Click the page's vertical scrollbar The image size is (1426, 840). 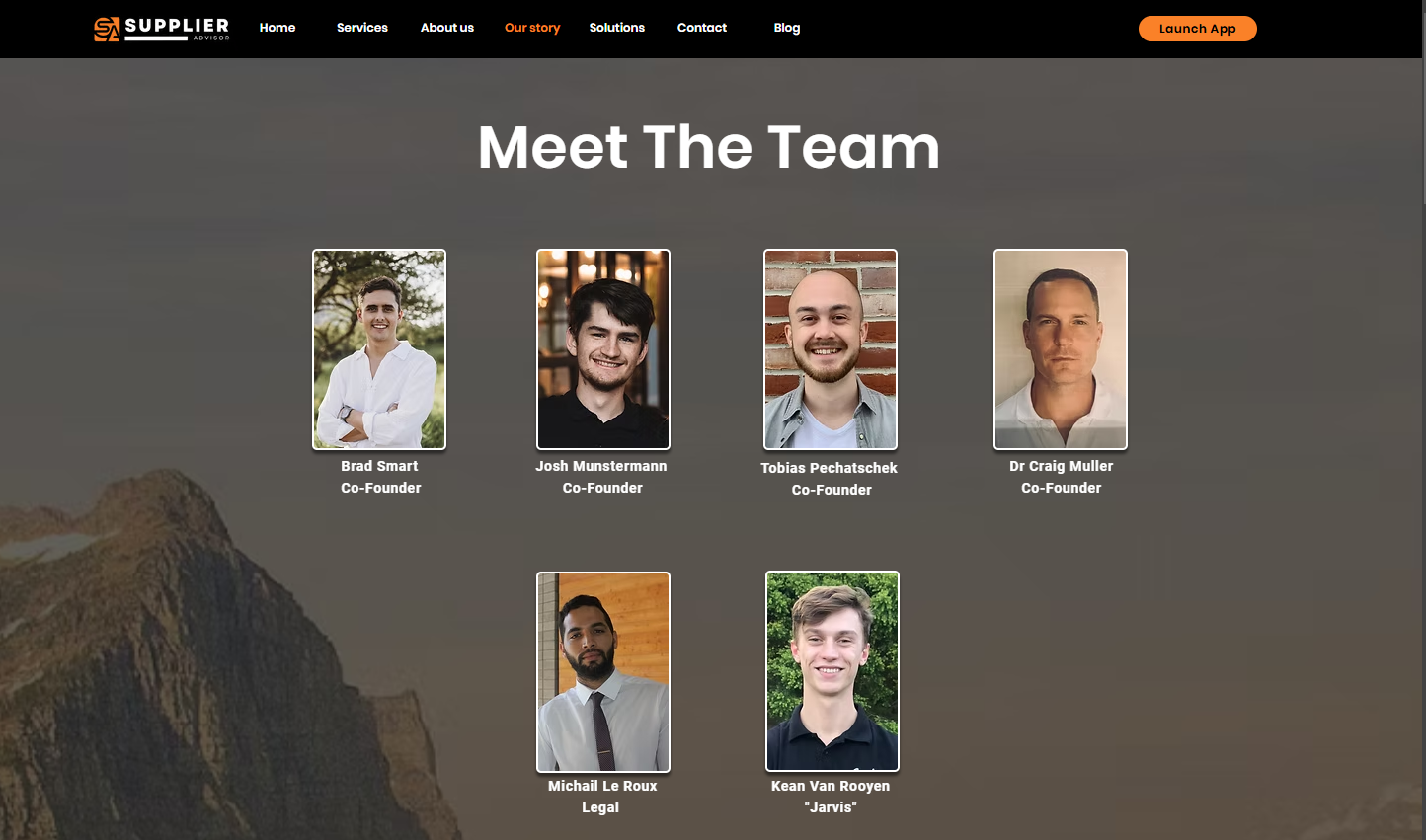1422,420
